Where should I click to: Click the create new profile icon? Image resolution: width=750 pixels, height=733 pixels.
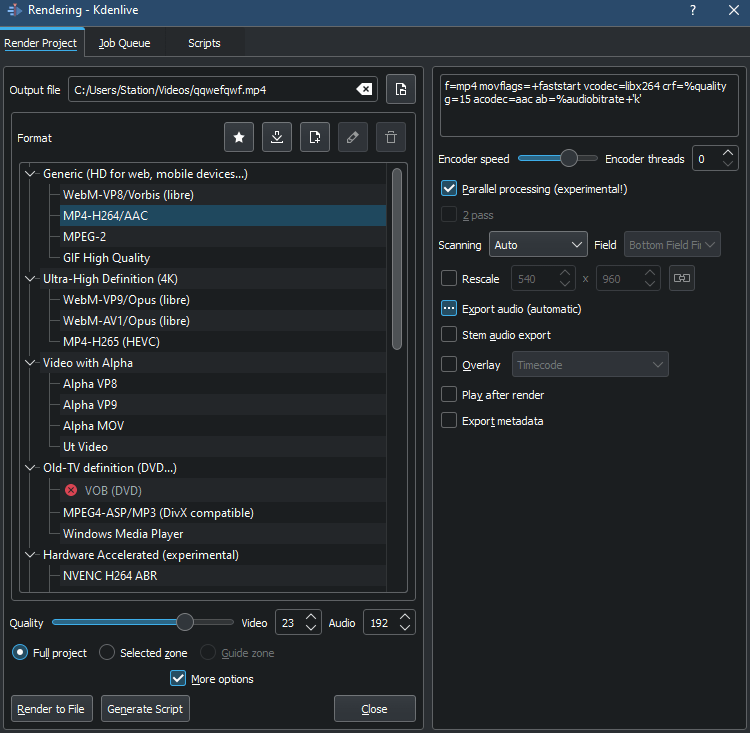click(315, 137)
